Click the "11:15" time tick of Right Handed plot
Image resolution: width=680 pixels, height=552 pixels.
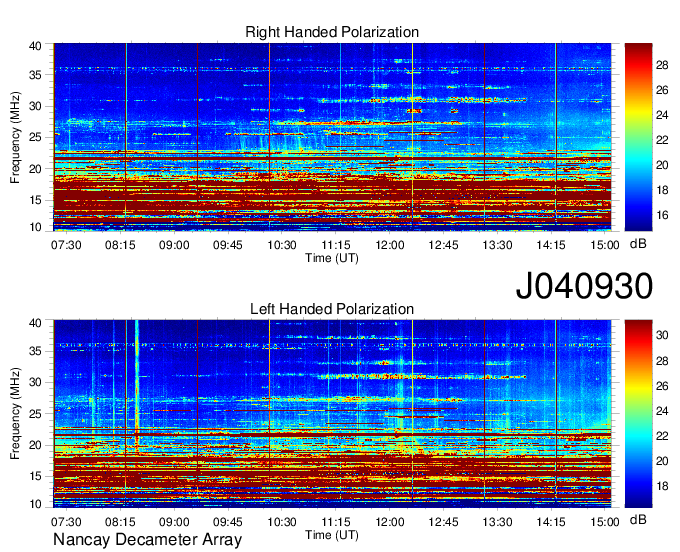point(336,245)
